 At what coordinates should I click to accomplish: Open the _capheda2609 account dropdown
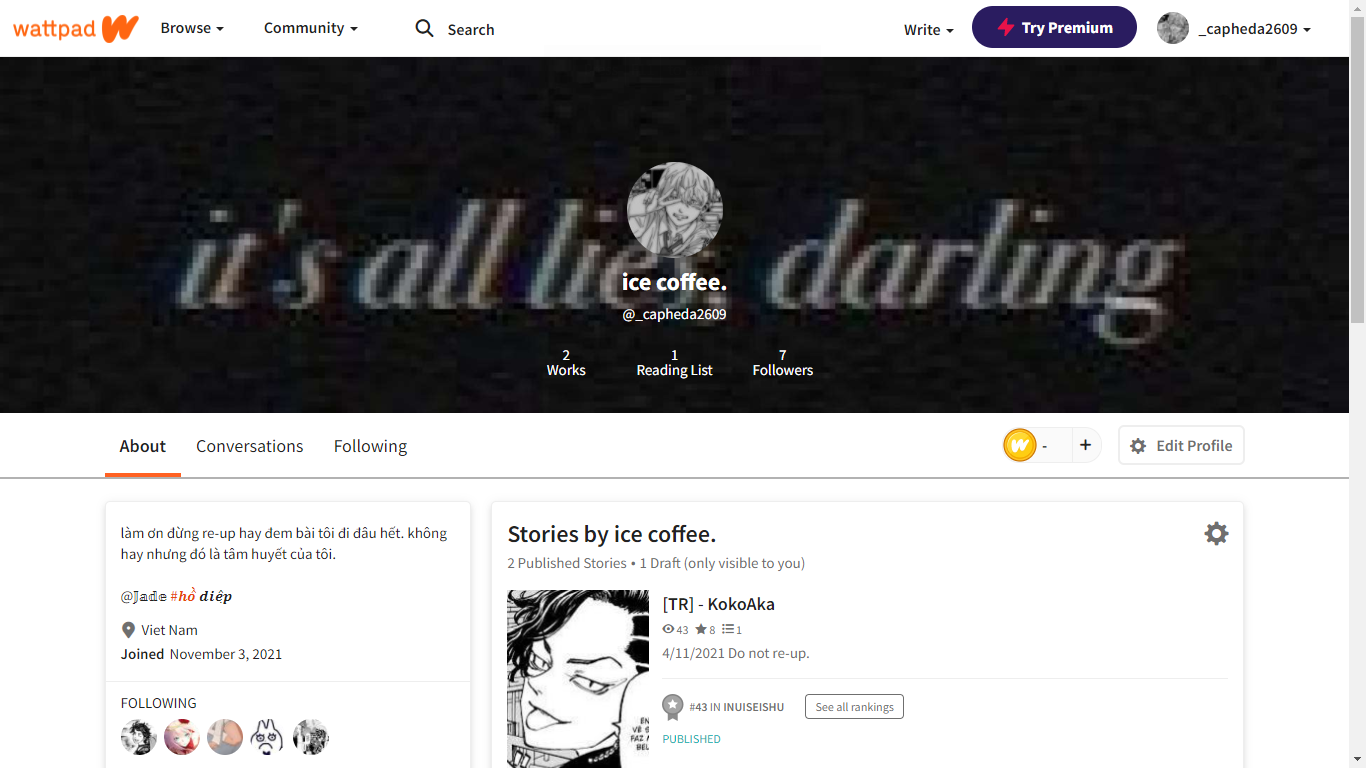1254,29
